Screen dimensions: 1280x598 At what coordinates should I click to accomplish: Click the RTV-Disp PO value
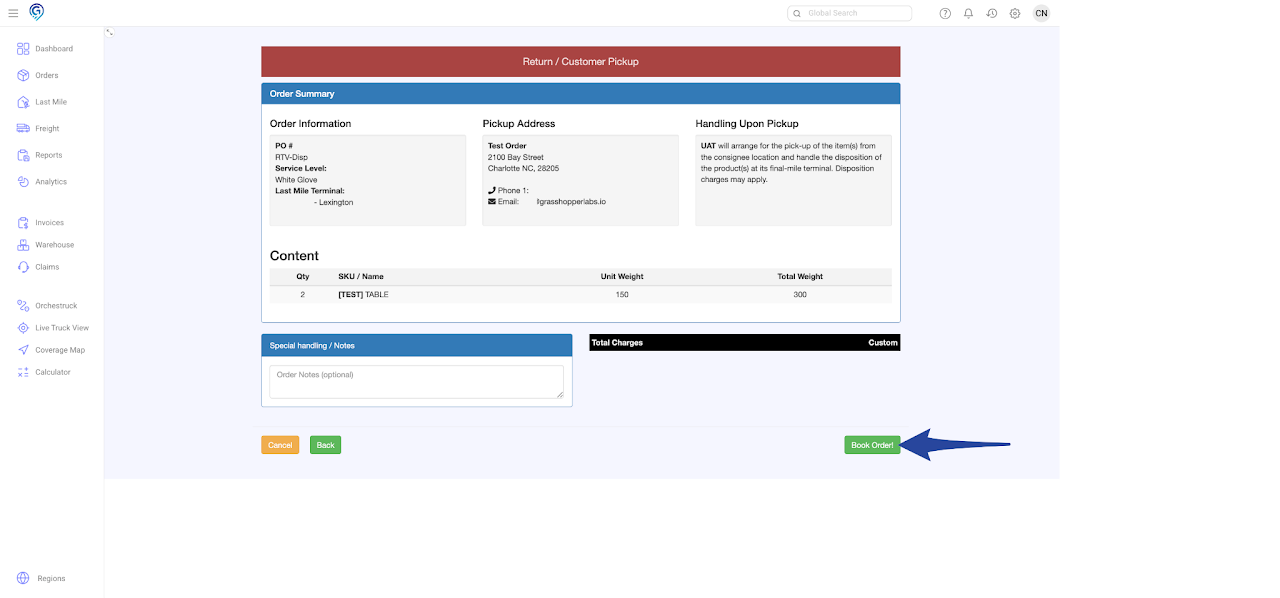point(291,157)
